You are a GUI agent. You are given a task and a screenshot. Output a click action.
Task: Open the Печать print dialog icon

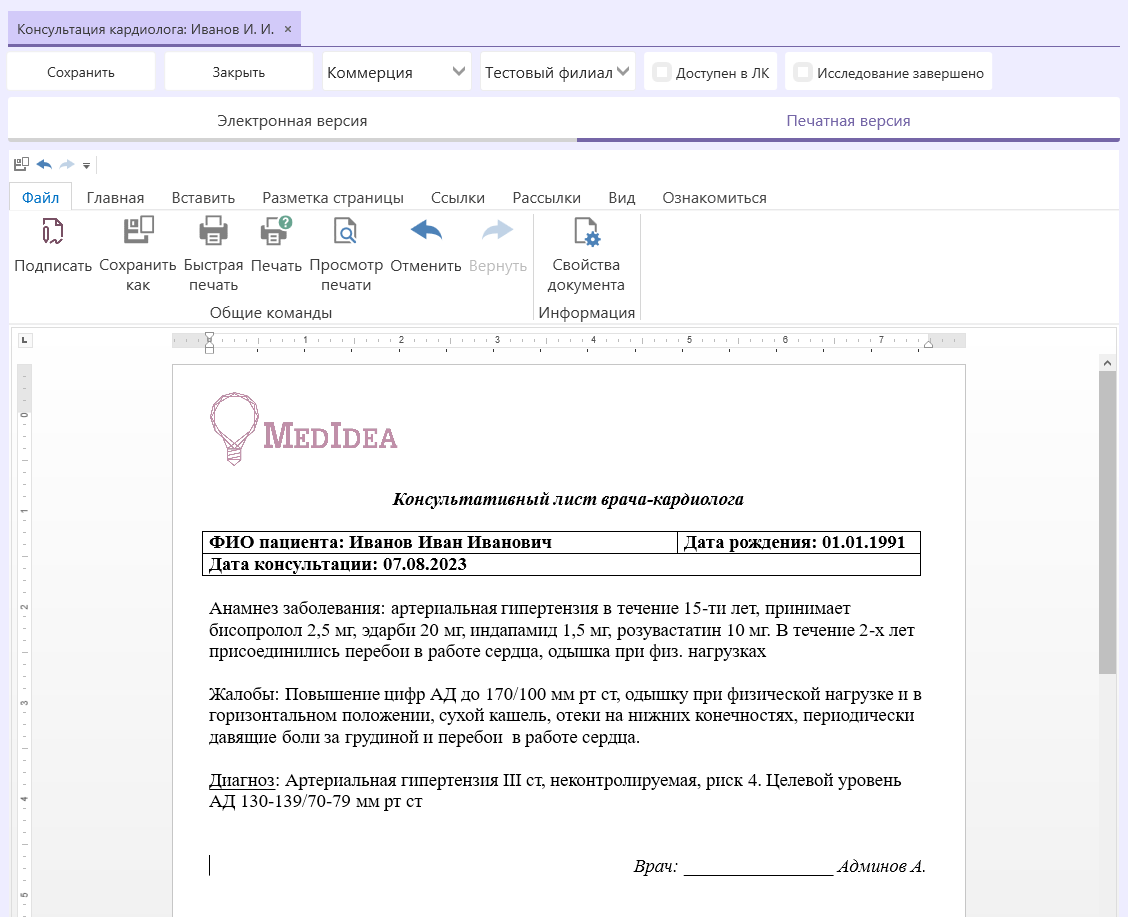276,232
